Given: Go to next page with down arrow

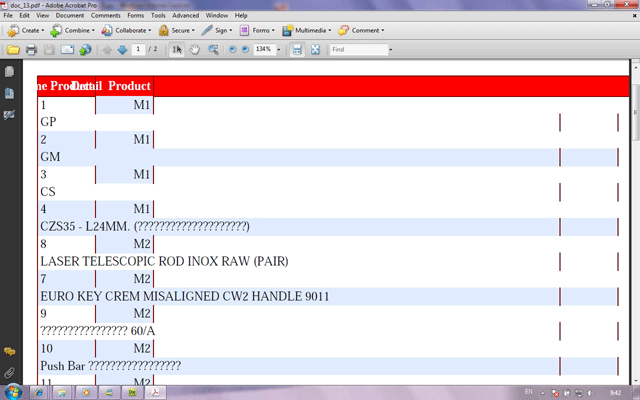Looking at the screenshot, I should (122, 50).
